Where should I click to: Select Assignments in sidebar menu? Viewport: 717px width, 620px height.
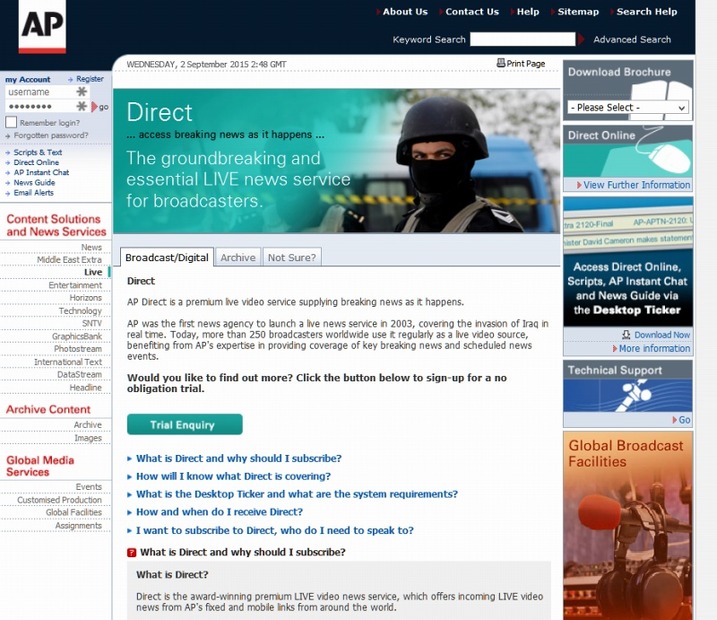(x=78, y=526)
